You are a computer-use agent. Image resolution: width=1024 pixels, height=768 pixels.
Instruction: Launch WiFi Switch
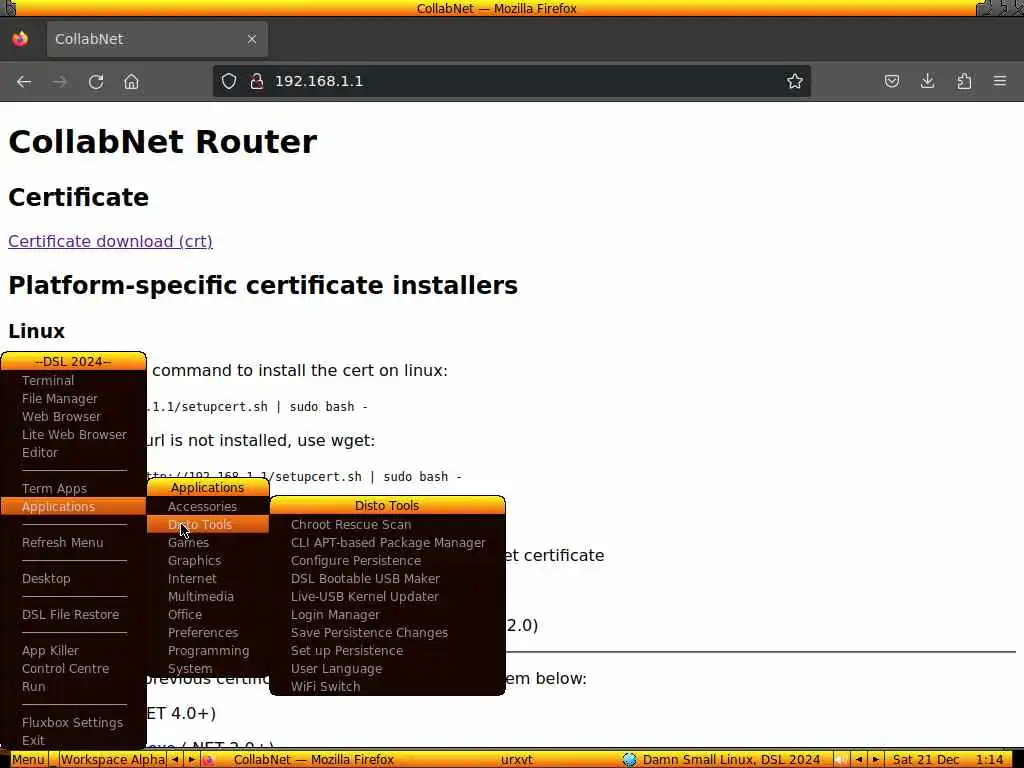point(387,686)
